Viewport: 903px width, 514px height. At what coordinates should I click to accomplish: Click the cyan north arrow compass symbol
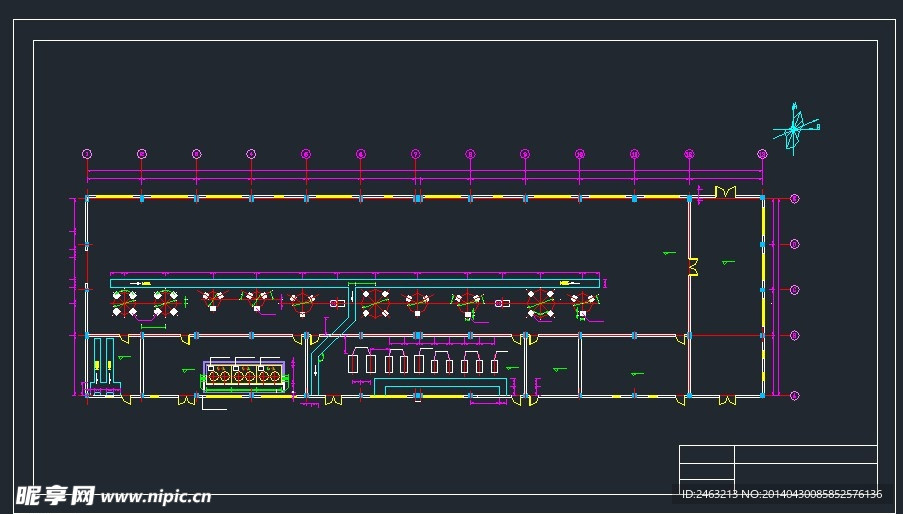click(795, 128)
